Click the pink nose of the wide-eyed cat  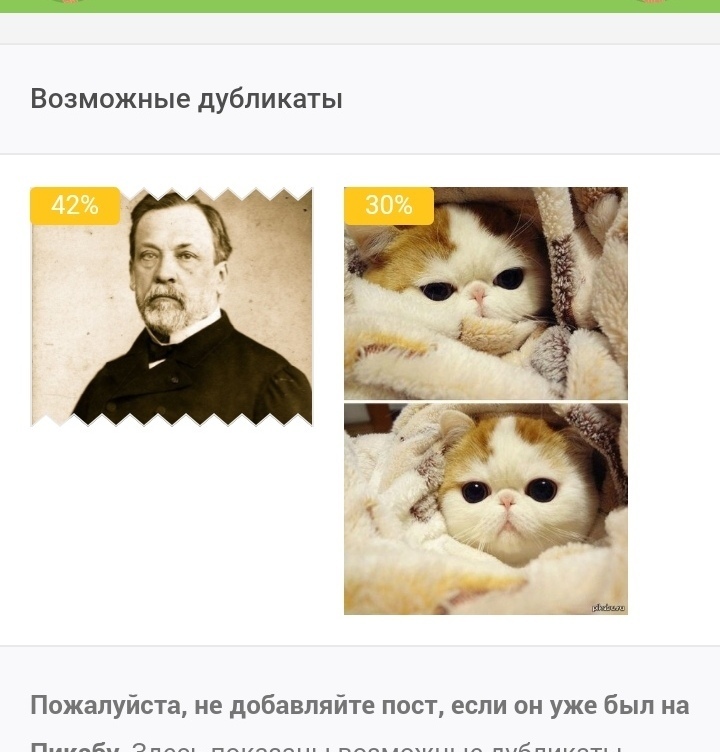pyautogui.click(x=507, y=501)
